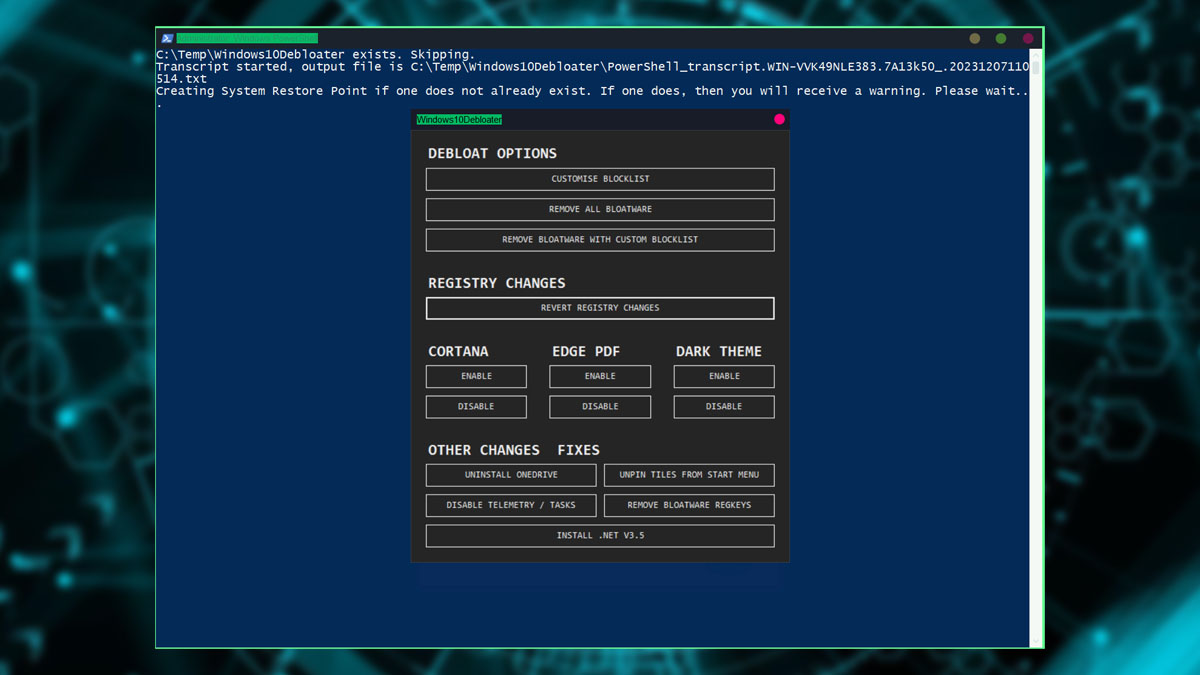This screenshot has height=675, width=1200.
Task: Select Remove Bloatware With Custom Blocklist
Action: [x=600, y=239]
